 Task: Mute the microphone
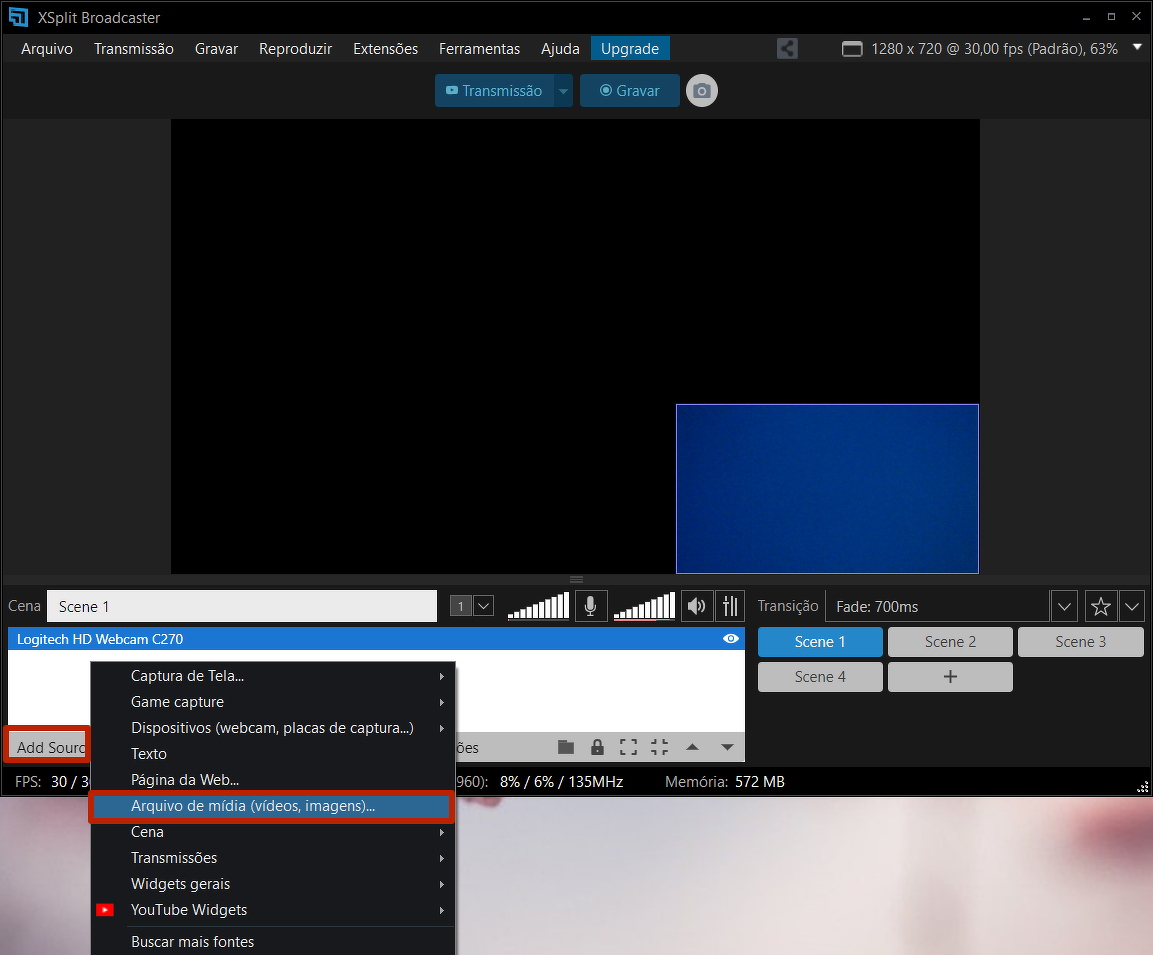(x=591, y=606)
